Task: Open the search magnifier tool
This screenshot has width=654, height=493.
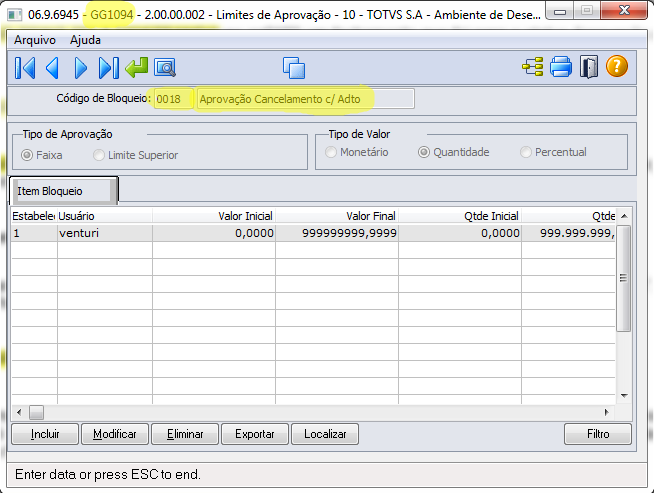Action: [165, 68]
